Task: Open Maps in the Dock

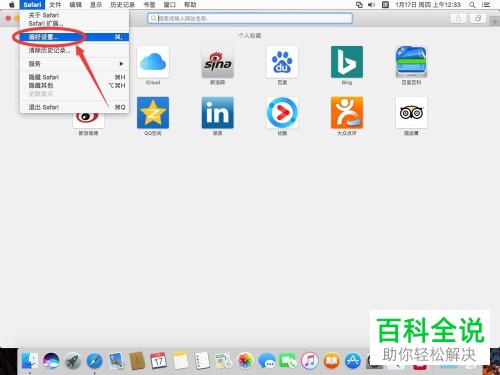Action: [224, 361]
